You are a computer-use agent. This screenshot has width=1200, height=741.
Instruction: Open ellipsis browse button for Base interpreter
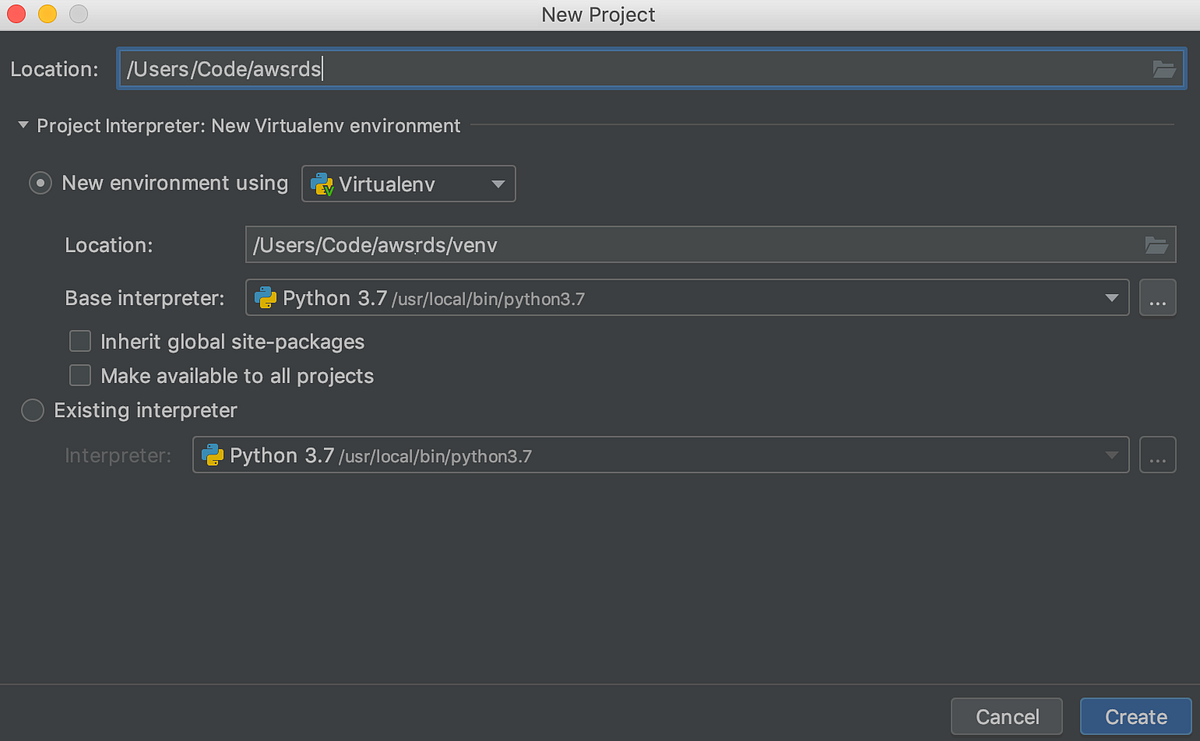(1157, 298)
